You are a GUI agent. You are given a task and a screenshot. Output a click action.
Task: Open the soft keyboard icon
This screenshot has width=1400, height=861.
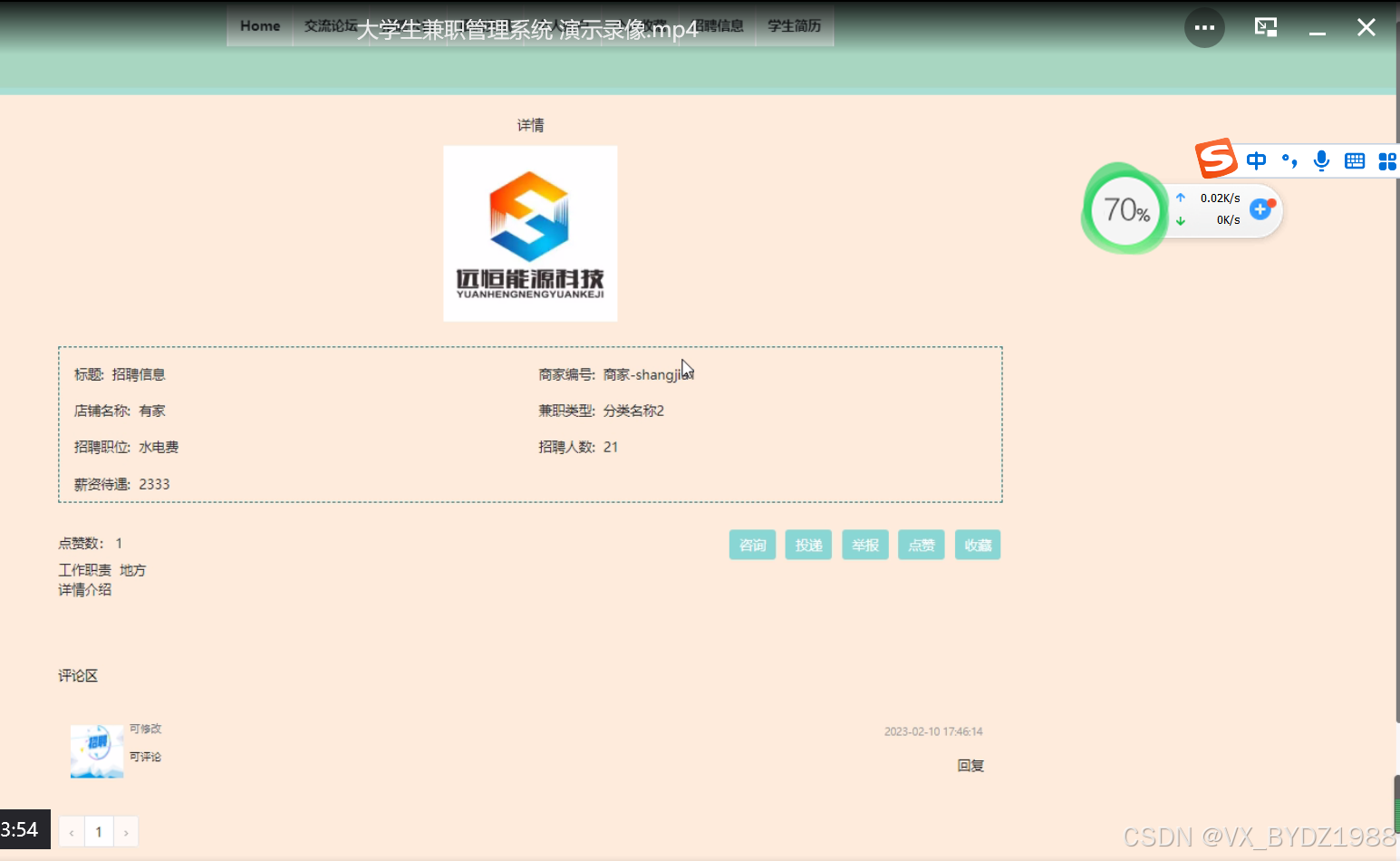[x=1355, y=161]
